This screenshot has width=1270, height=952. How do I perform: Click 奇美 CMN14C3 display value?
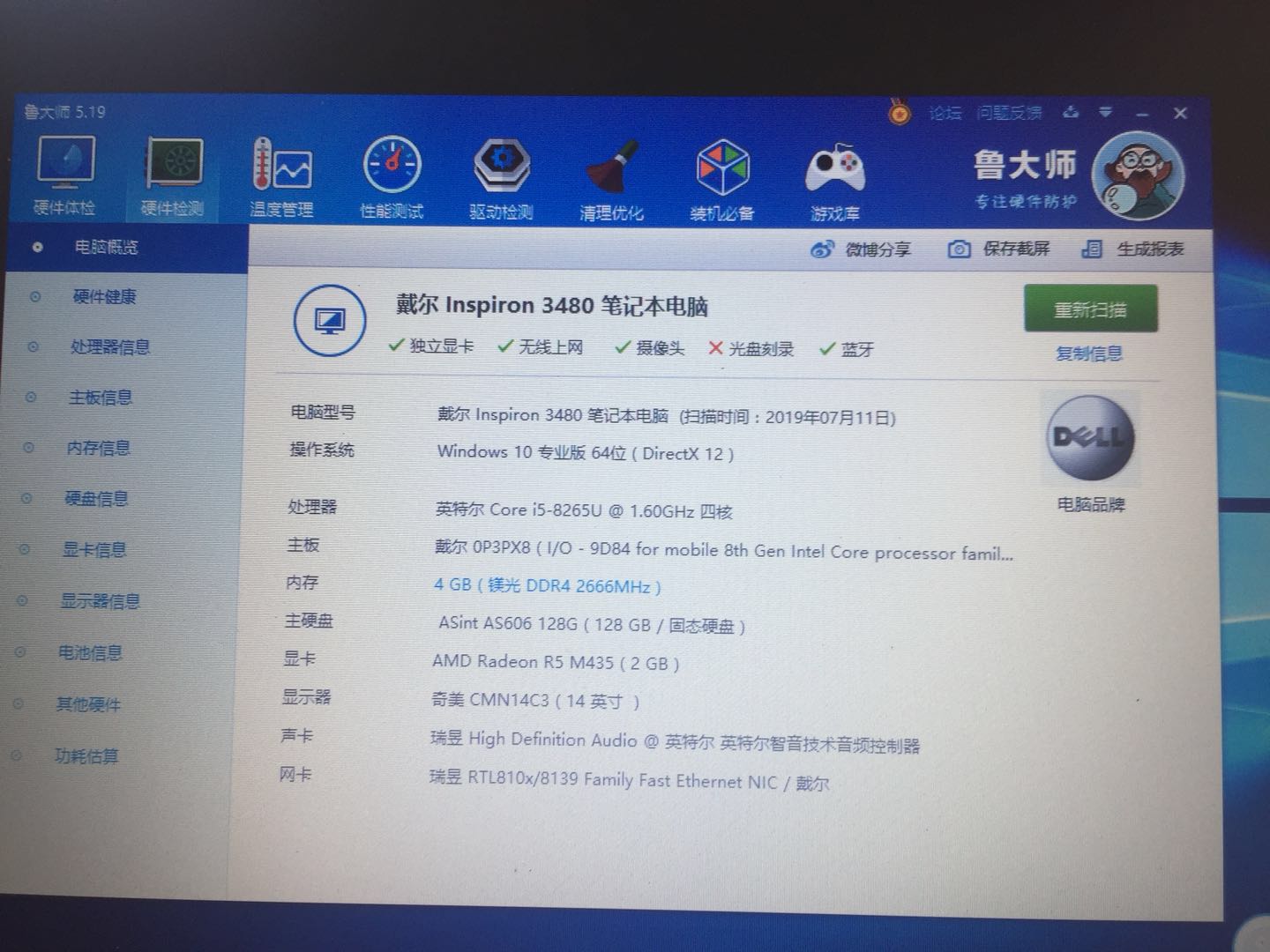pos(535,701)
